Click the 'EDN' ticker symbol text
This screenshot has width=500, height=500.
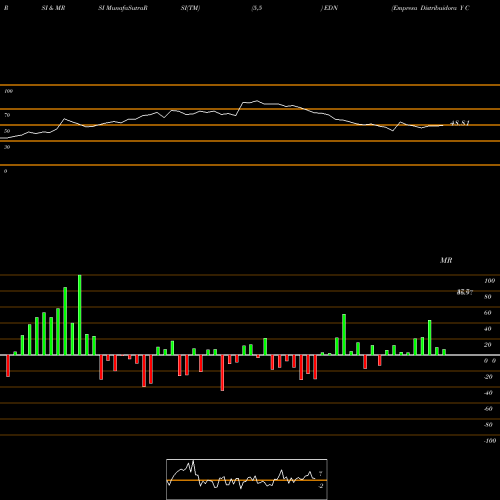coord(330,8)
